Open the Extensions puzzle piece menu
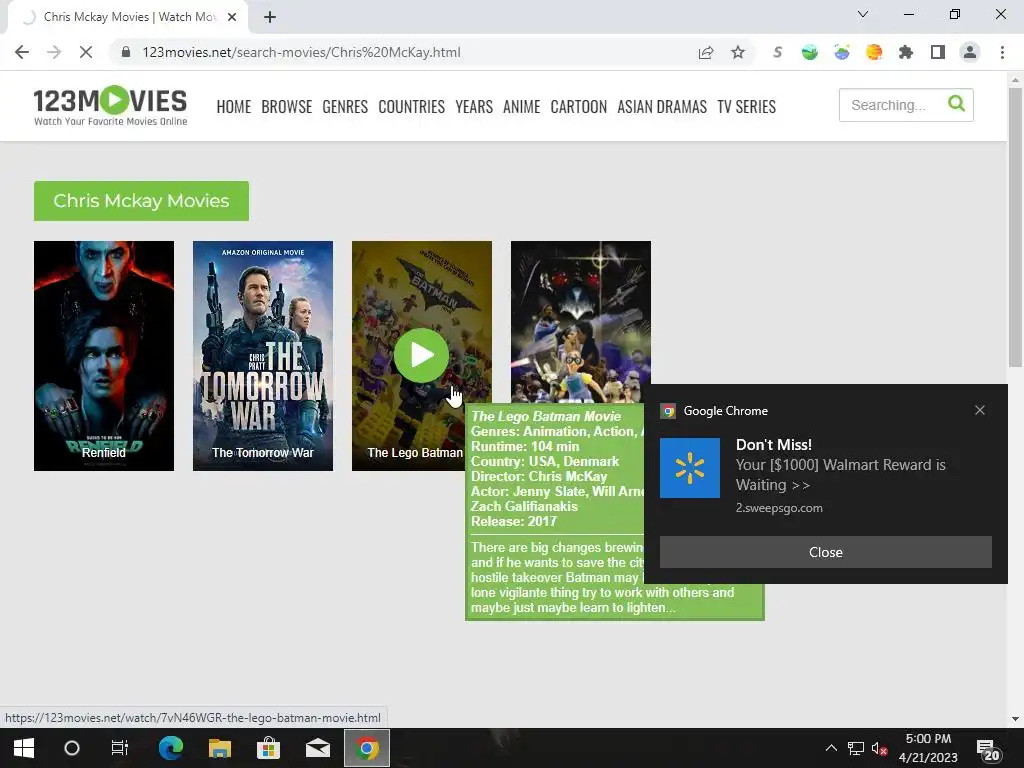 tap(906, 52)
